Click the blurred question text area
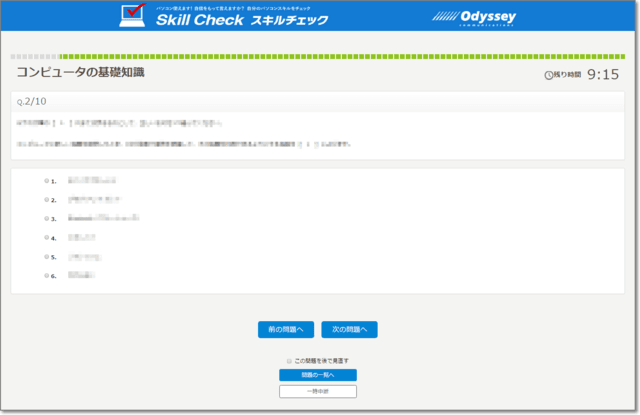Viewport: 640px width, 415px height. point(200,133)
